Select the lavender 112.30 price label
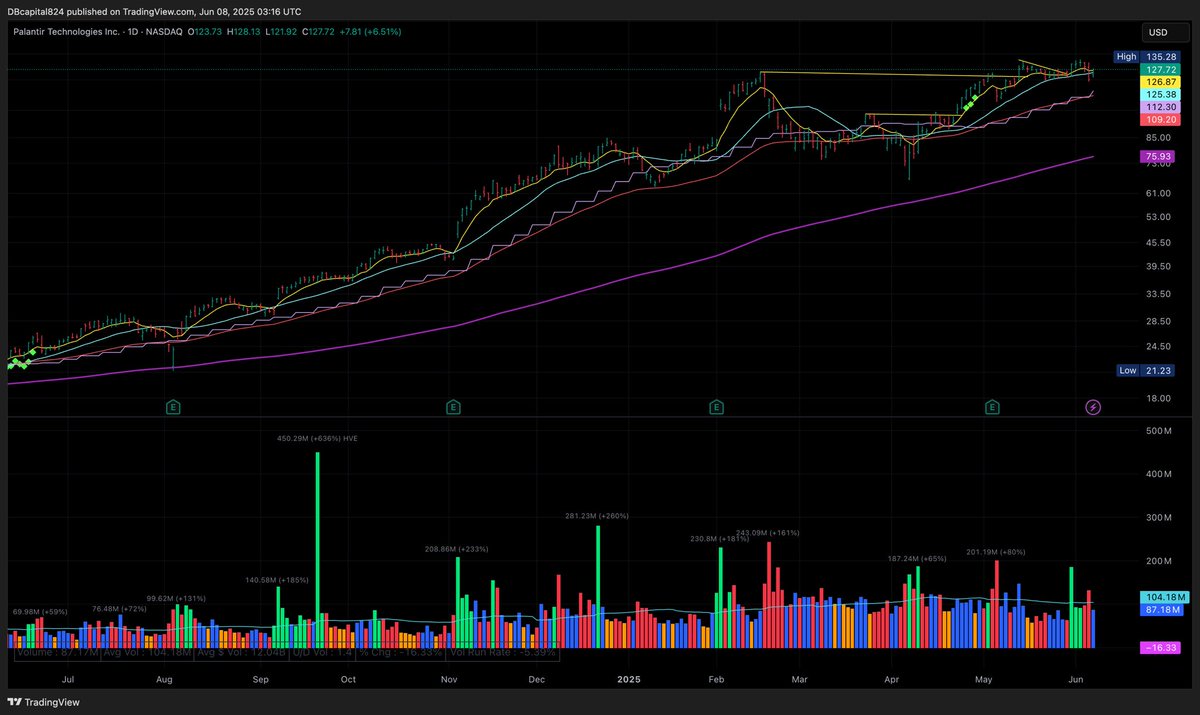 tap(1159, 106)
